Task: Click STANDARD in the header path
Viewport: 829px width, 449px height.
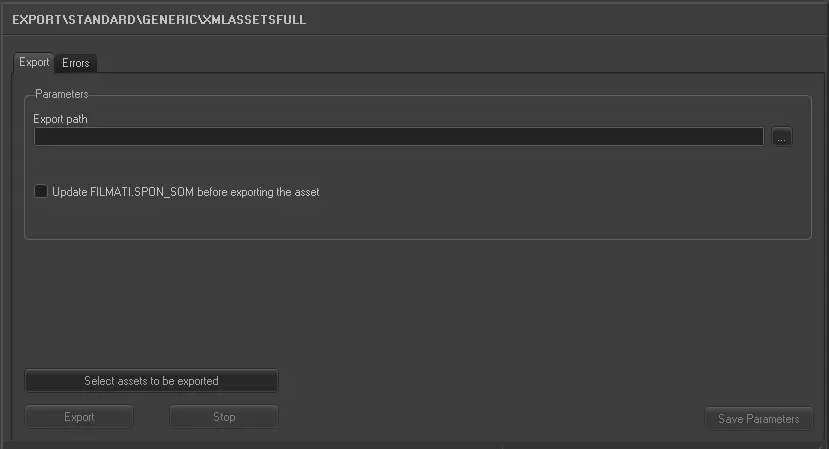Action: pyautogui.click(x=104, y=19)
